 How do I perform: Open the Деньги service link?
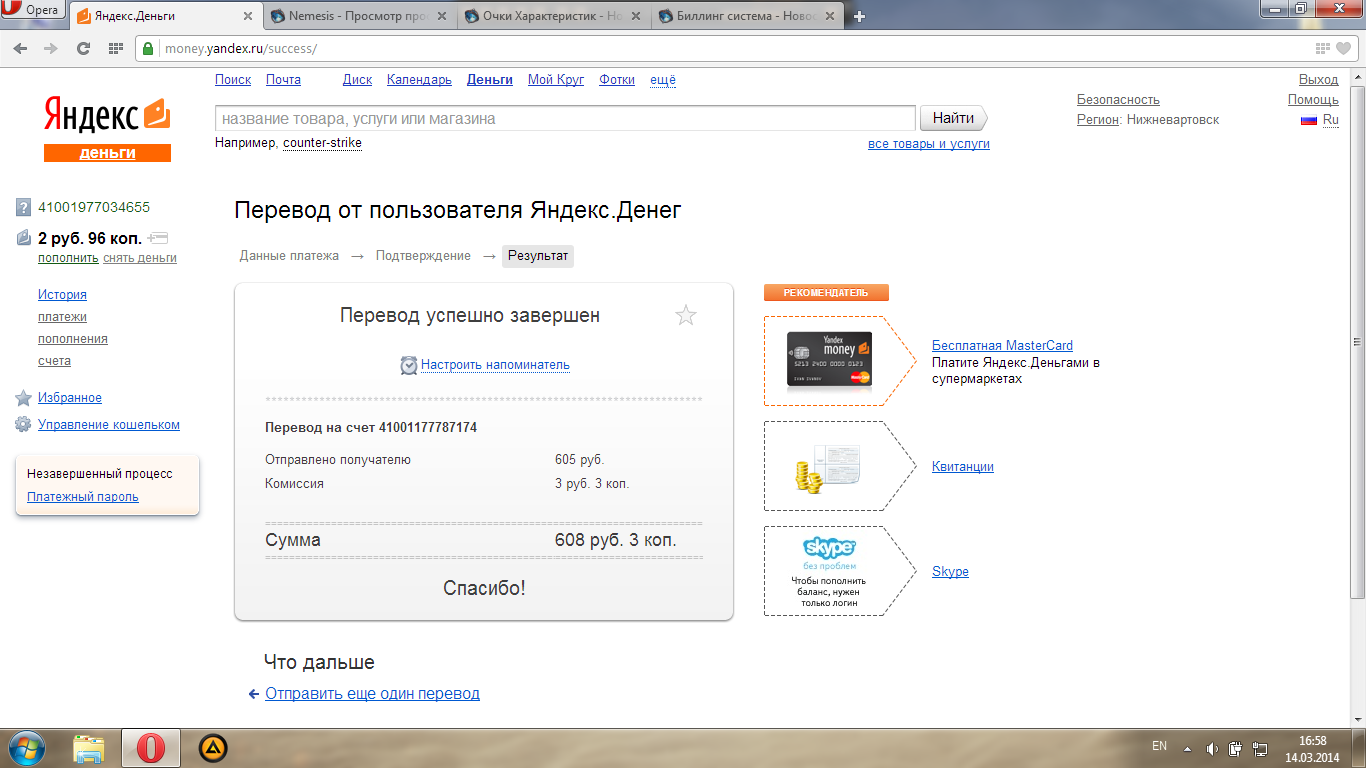pos(490,80)
